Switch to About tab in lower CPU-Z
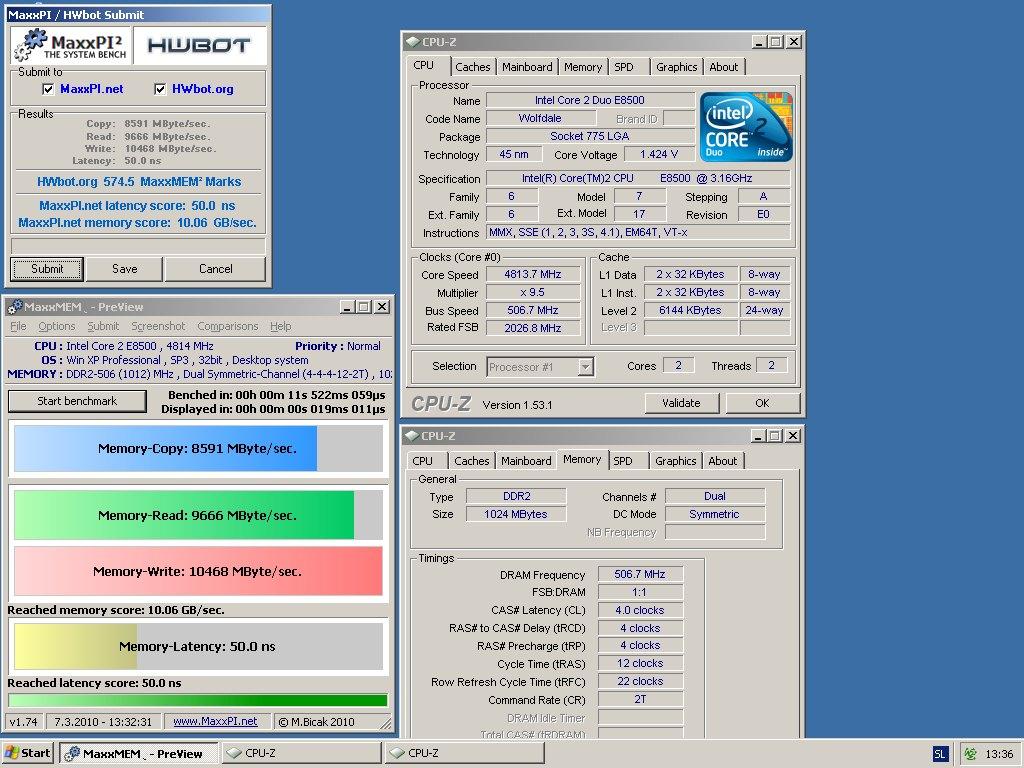Viewport: 1024px width, 768px height. coord(722,460)
